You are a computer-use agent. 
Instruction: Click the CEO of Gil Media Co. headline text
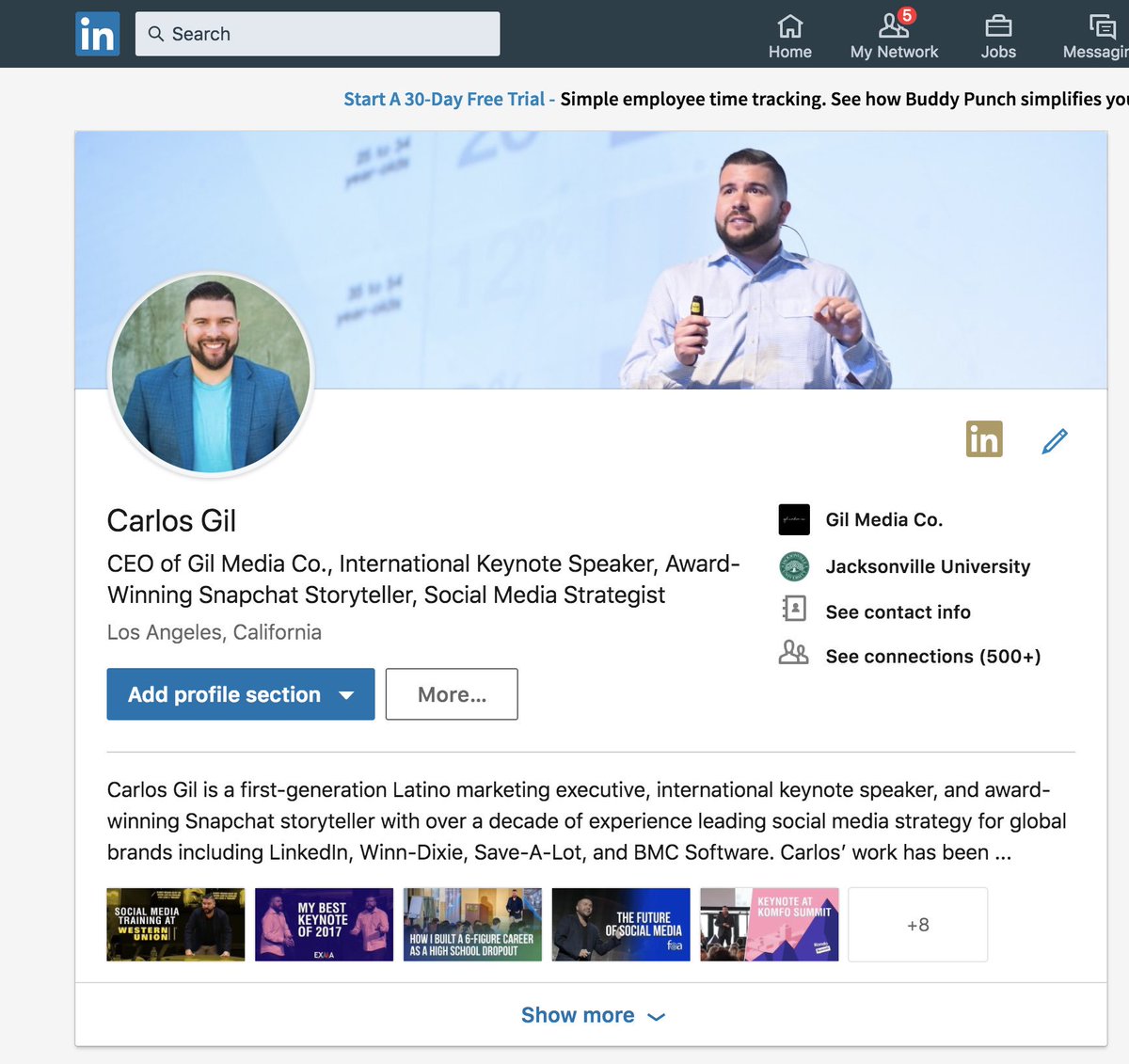pos(423,580)
